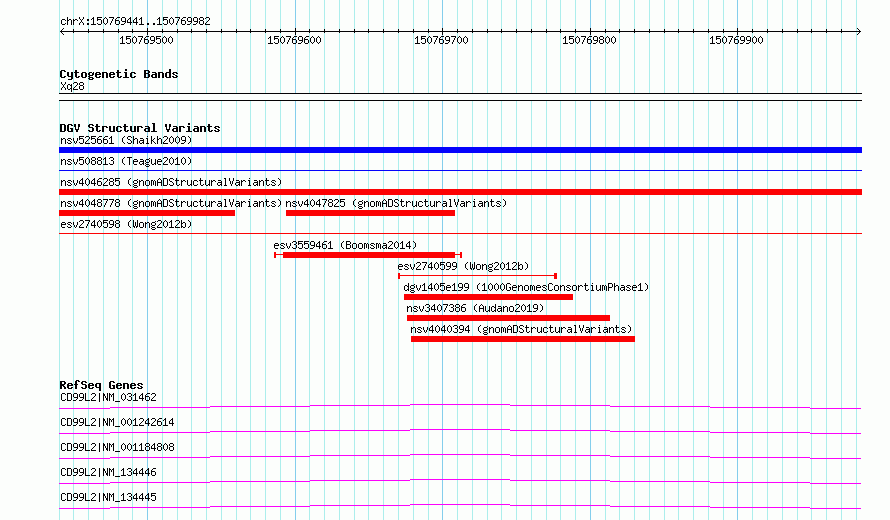Click the esv3559461 (Boomsma2014) variant bar

pos(368,255)
